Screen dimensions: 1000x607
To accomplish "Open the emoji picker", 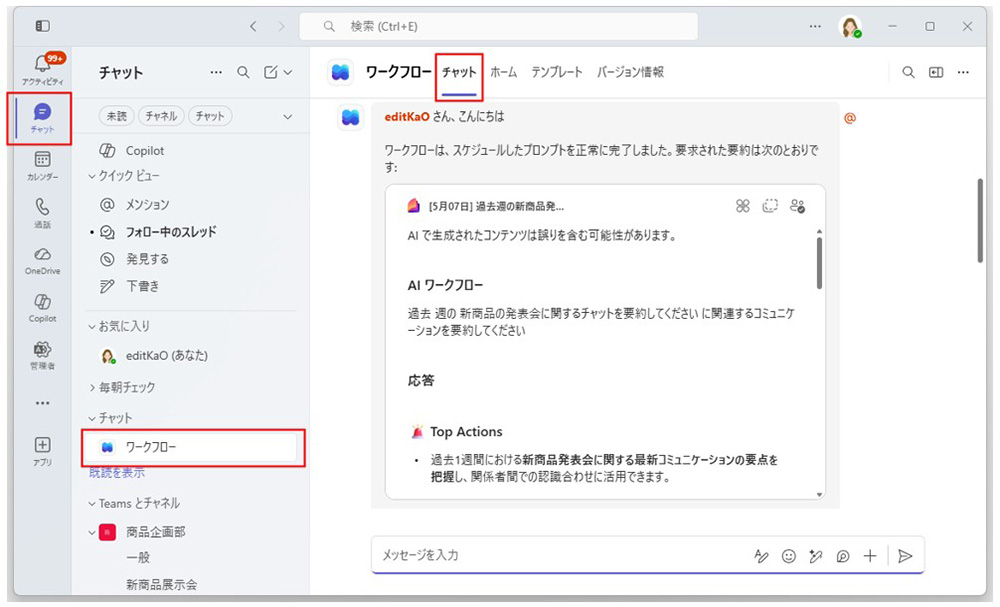I will tap(789, 556).
